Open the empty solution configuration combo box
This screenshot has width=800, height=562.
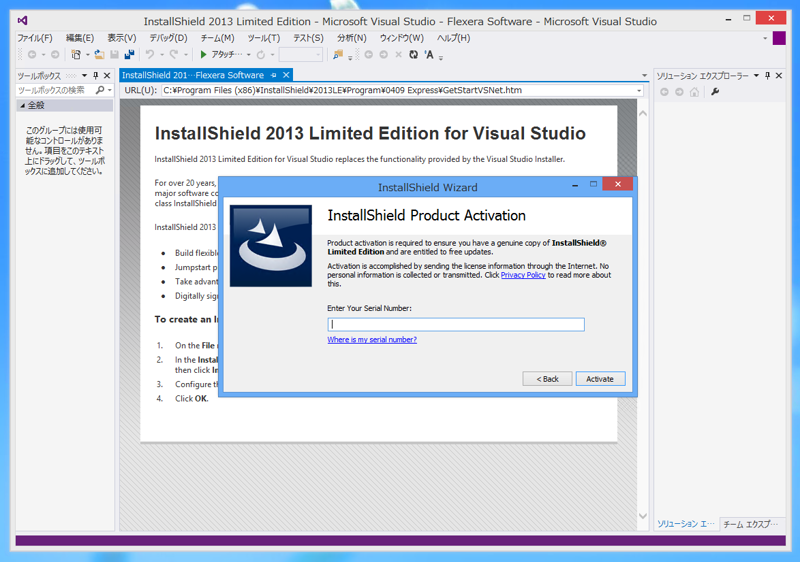[x=301, y=55]
